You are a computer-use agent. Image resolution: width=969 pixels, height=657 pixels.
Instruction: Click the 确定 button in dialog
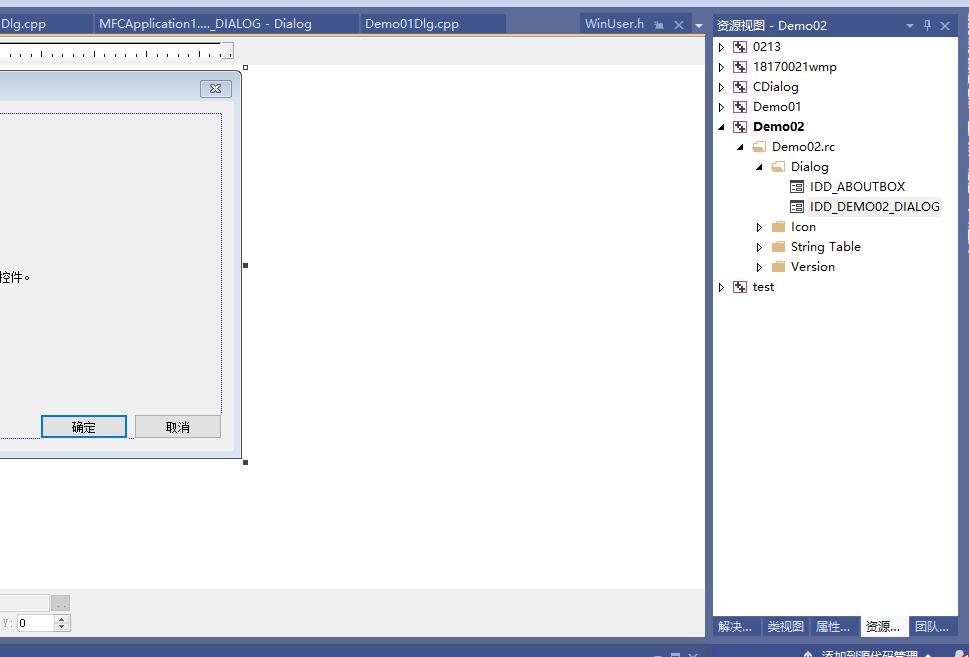point(84,427)
